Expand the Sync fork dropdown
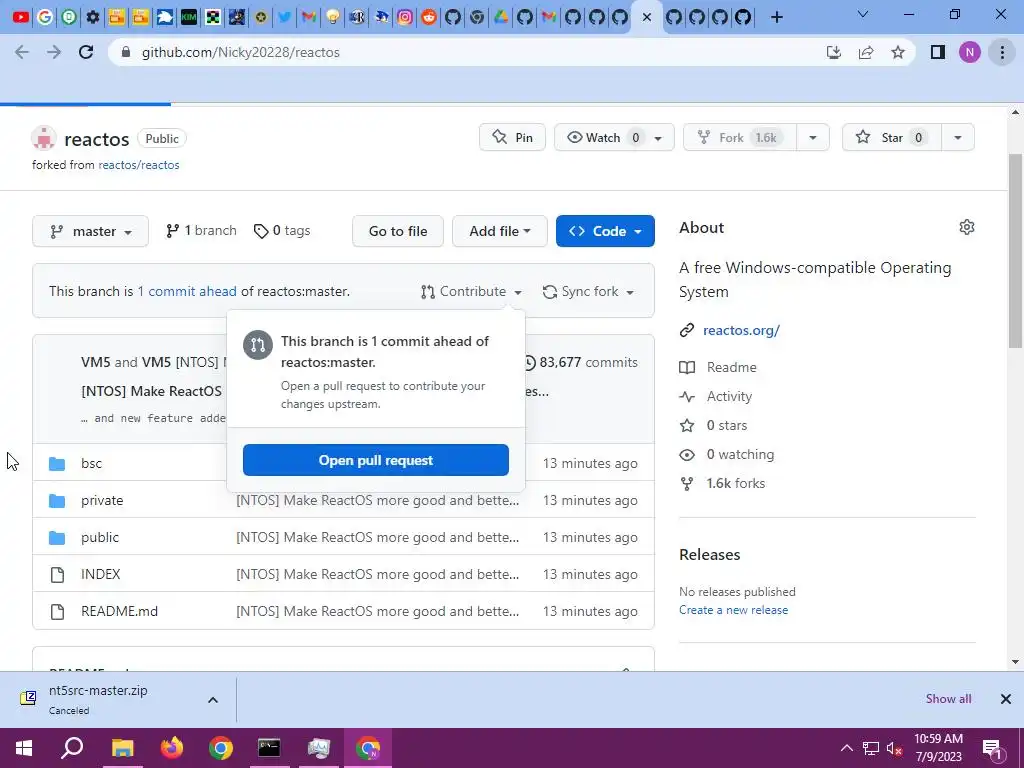This screenshot has height=768, width=1024. (588, 291)
